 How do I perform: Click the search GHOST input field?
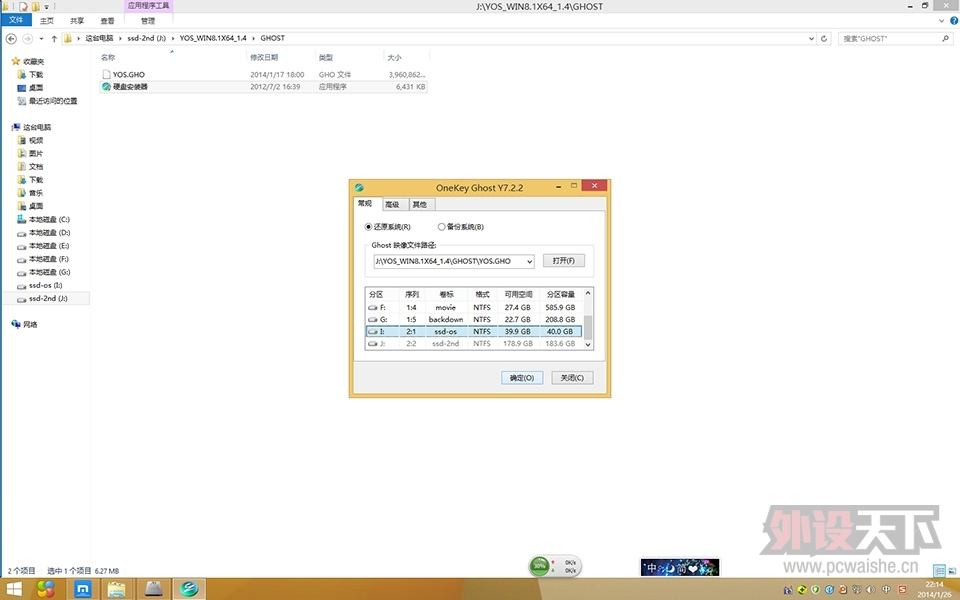(889, 39)
